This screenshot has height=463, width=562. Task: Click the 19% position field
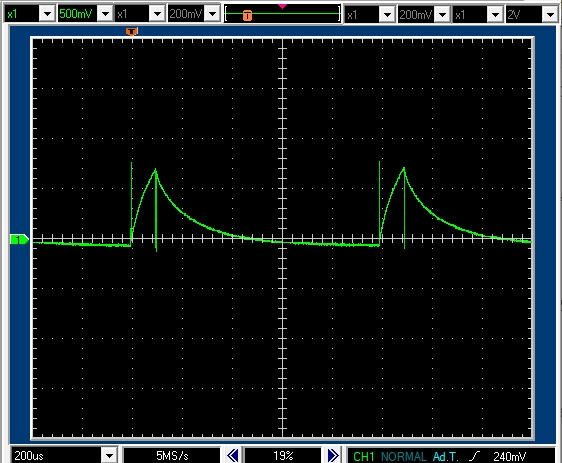pyautogui.click(x=283, y=455)
